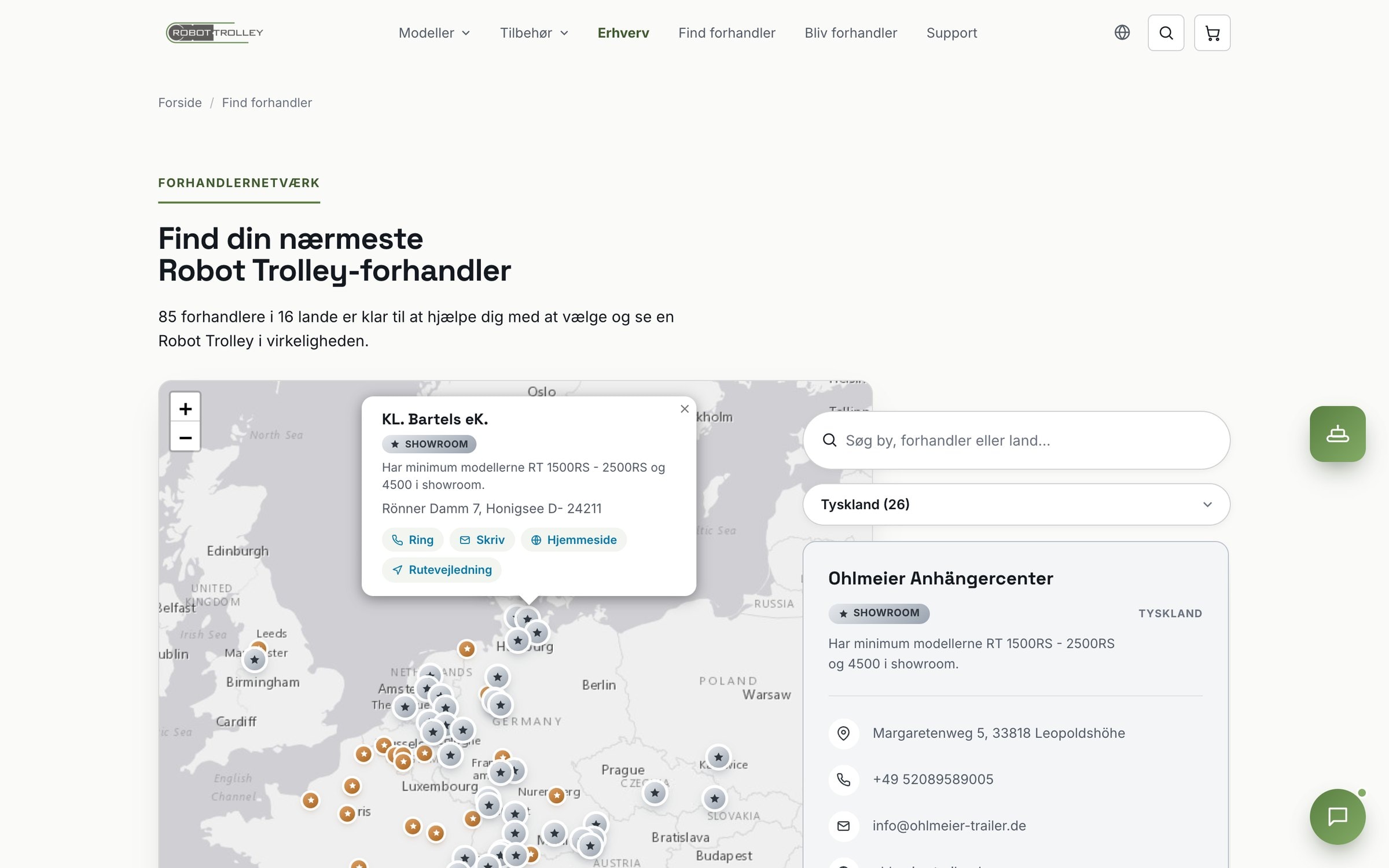Click the map marker near Manchester
Viewport: 1389px width, 868px height.
tap(254, 660)
